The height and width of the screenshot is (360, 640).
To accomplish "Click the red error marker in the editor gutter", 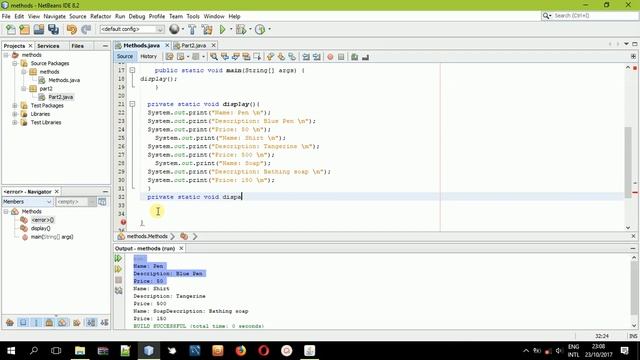I will point(123,222).
